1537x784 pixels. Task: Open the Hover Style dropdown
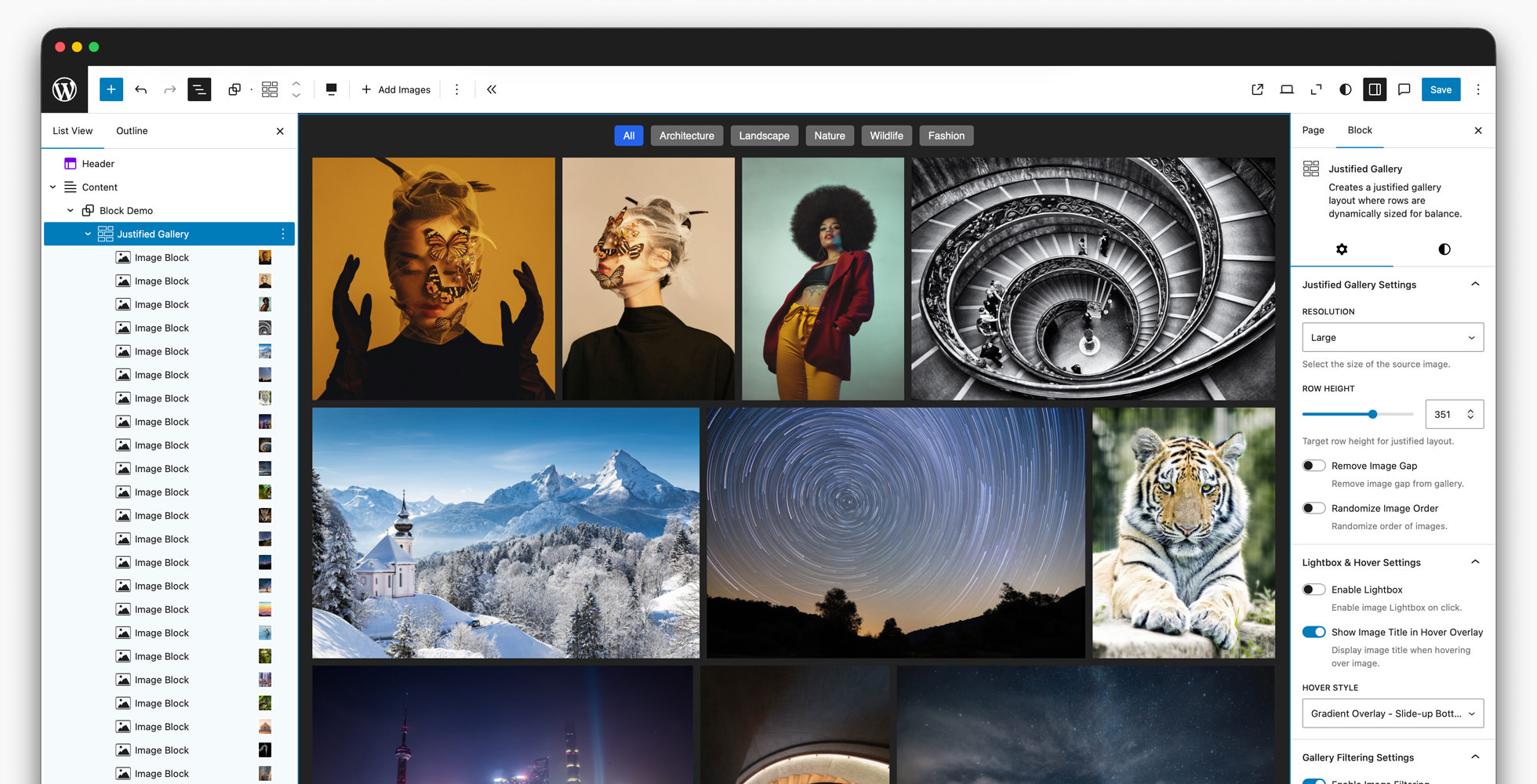[1392, 713]
